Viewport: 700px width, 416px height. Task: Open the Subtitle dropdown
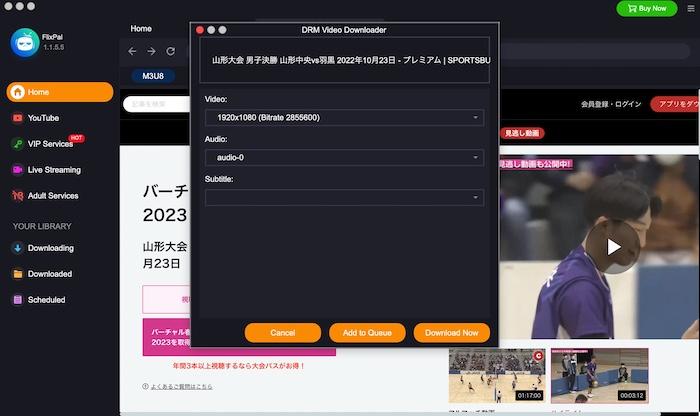click(x=344, y=197)
